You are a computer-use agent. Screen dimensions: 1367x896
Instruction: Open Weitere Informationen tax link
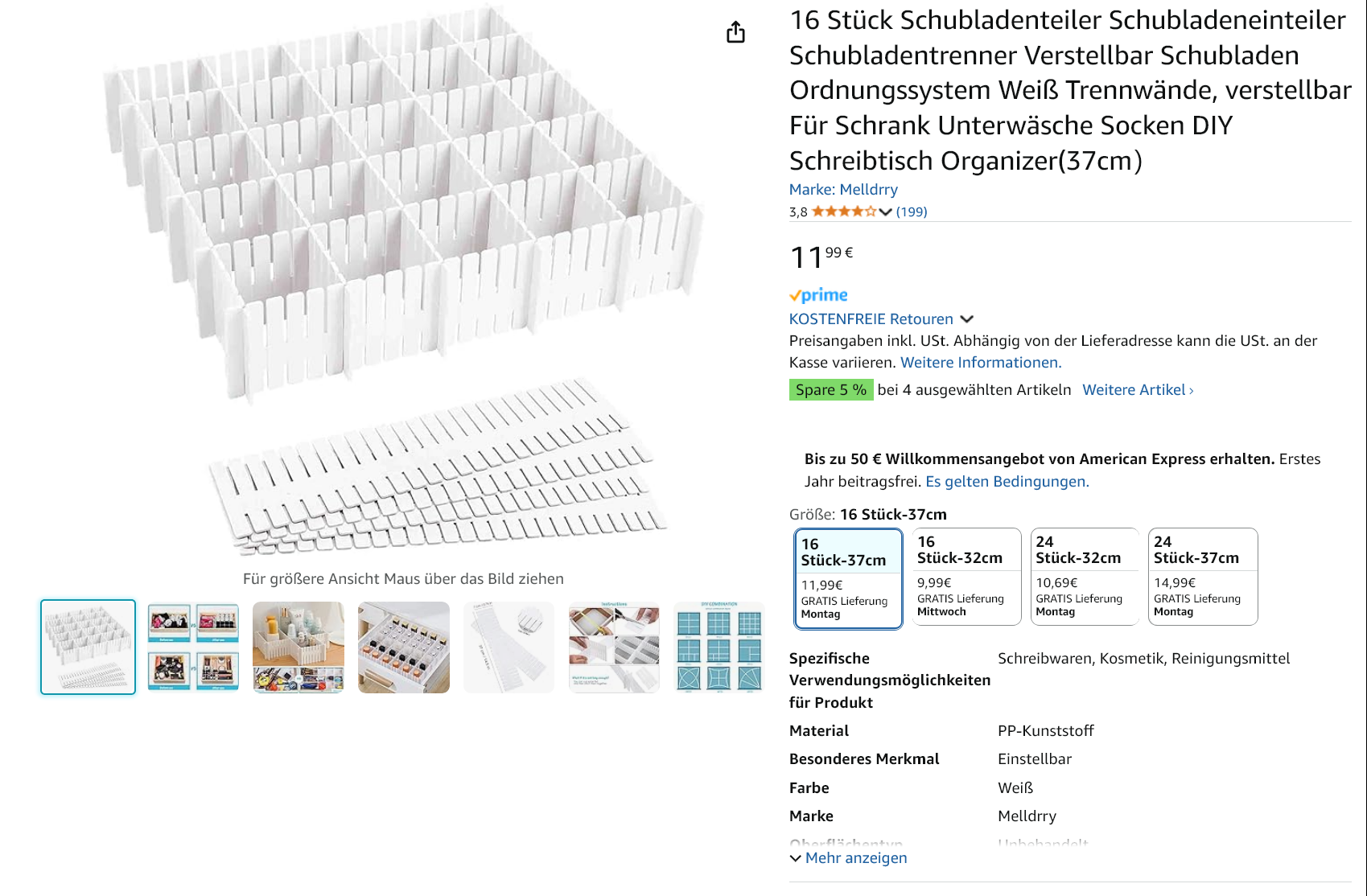[981, 363]
